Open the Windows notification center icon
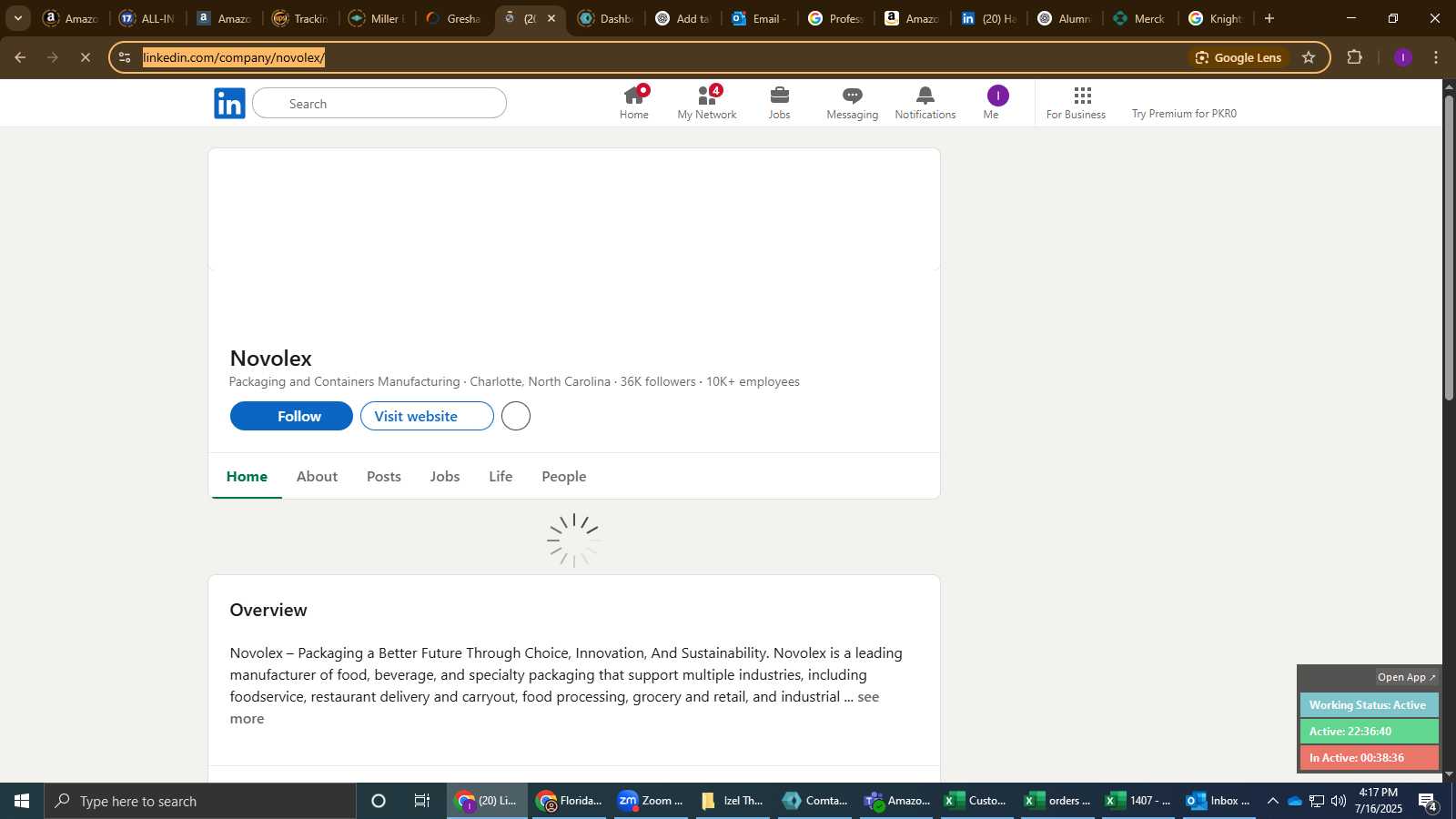This screenshot has height=819, width=1456. pyautogui.click(x=1428, y=801)
